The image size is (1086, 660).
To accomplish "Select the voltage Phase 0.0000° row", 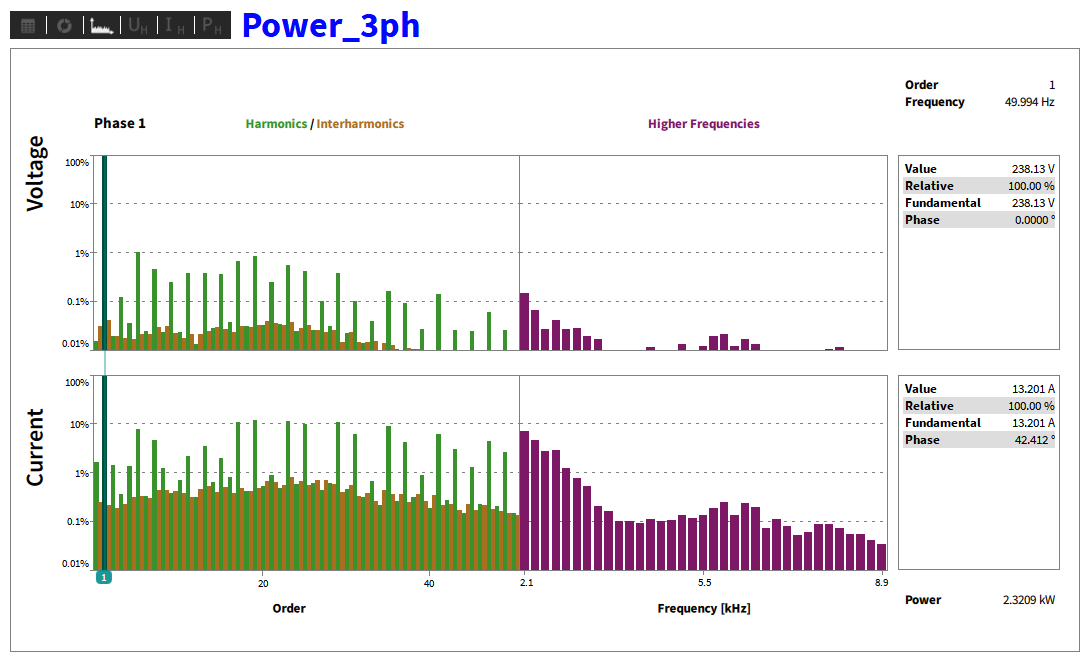I will pos(979,220).
